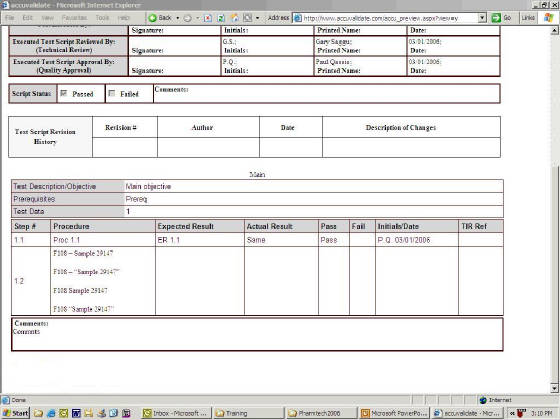
Task: Click the Word icon in Quick Launch
Action: click(x=76, y=413)
